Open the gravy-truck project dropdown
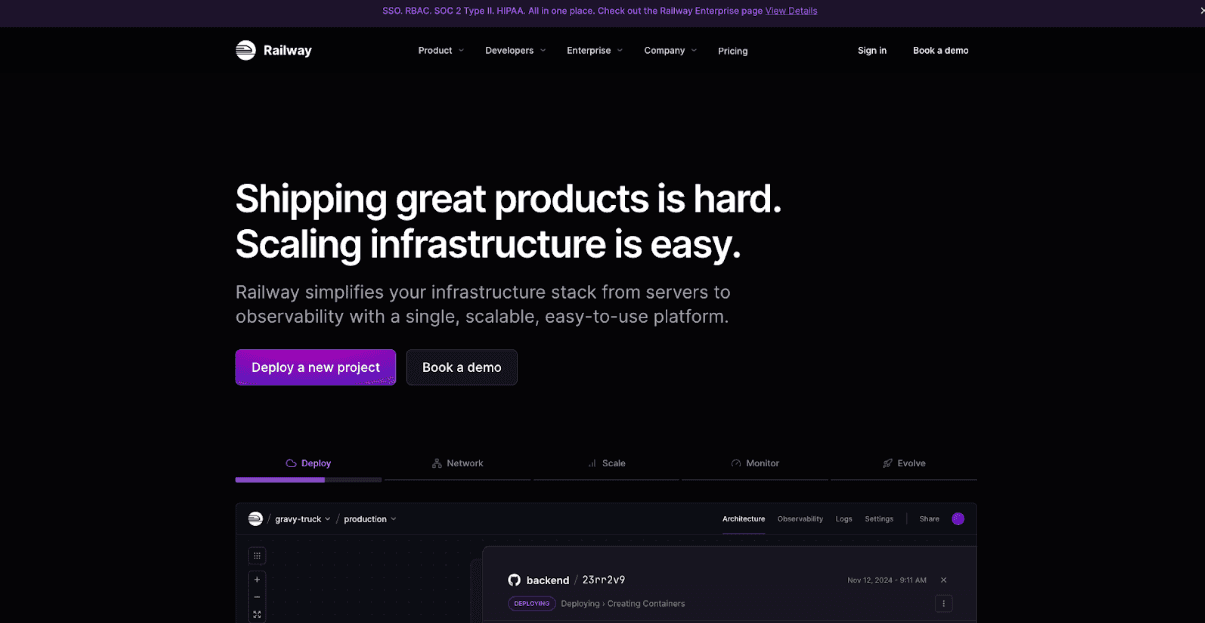 pyautogui.click(x=303, y=519)
